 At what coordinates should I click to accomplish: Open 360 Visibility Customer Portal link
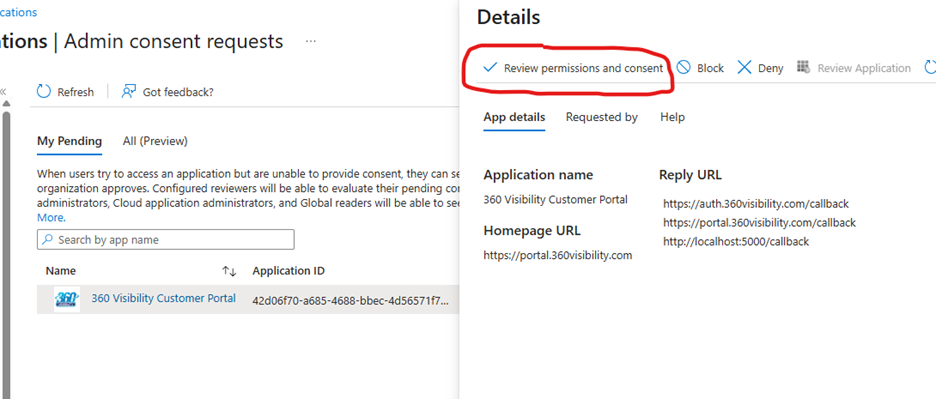(x=164, y=298)
